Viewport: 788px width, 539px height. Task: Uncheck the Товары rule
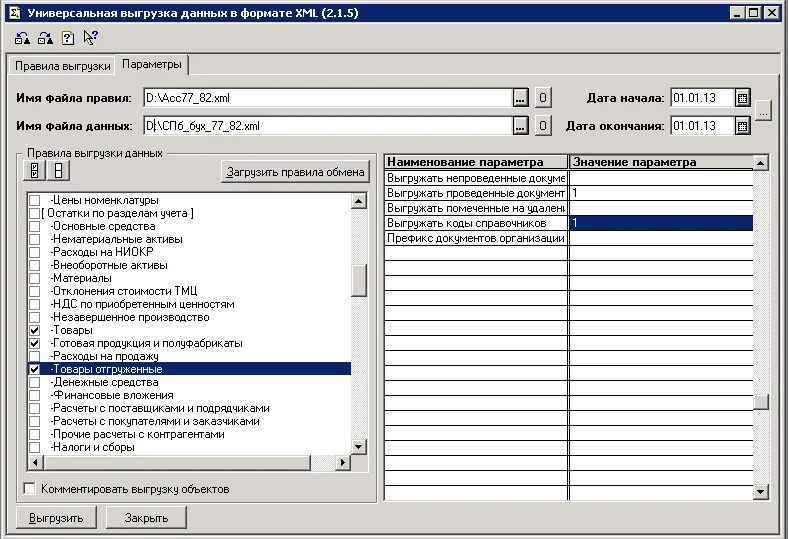pos(34,331)
